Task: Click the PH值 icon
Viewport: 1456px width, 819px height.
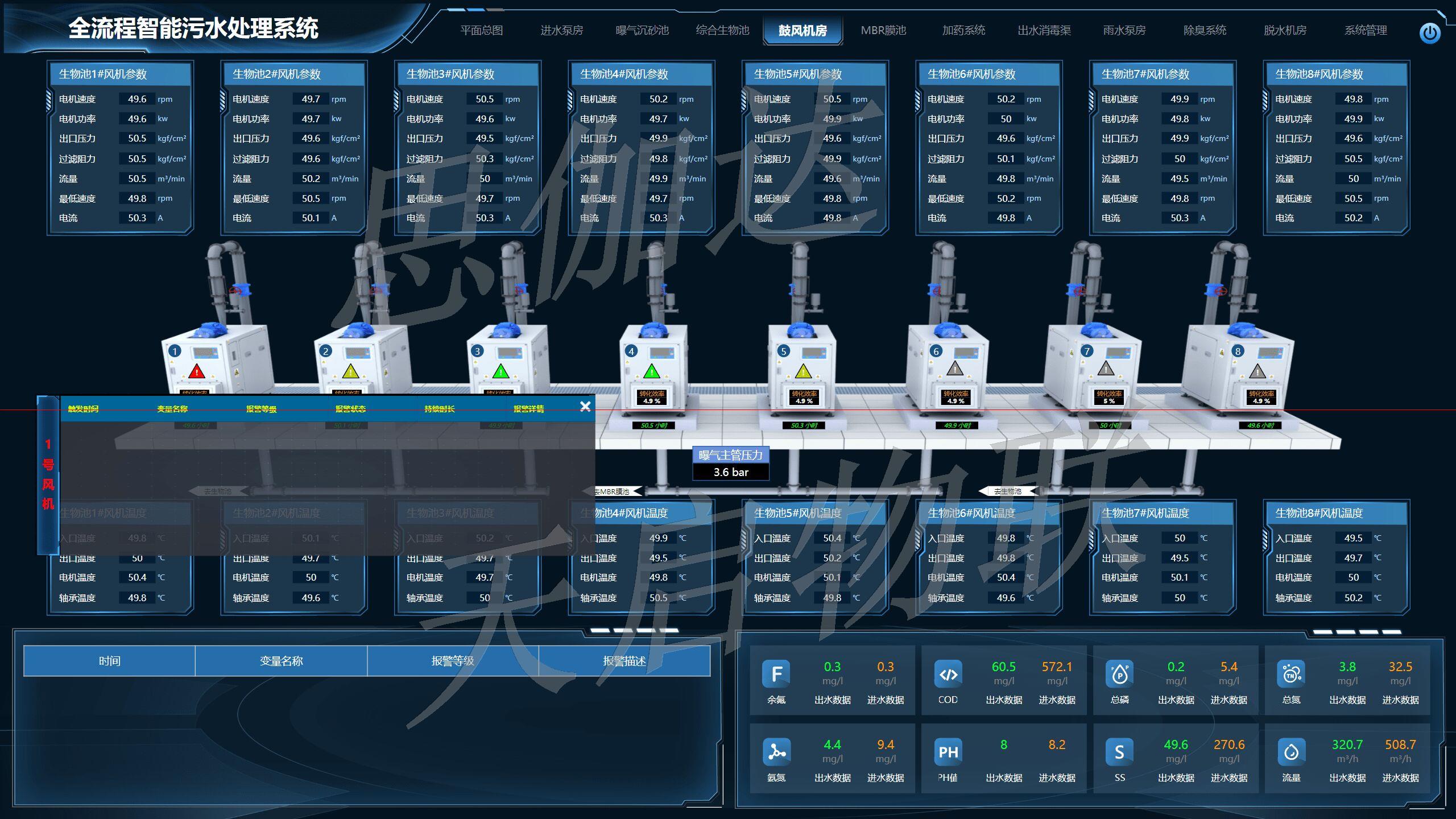Action: pyautogui.click(x=948, y=752)
